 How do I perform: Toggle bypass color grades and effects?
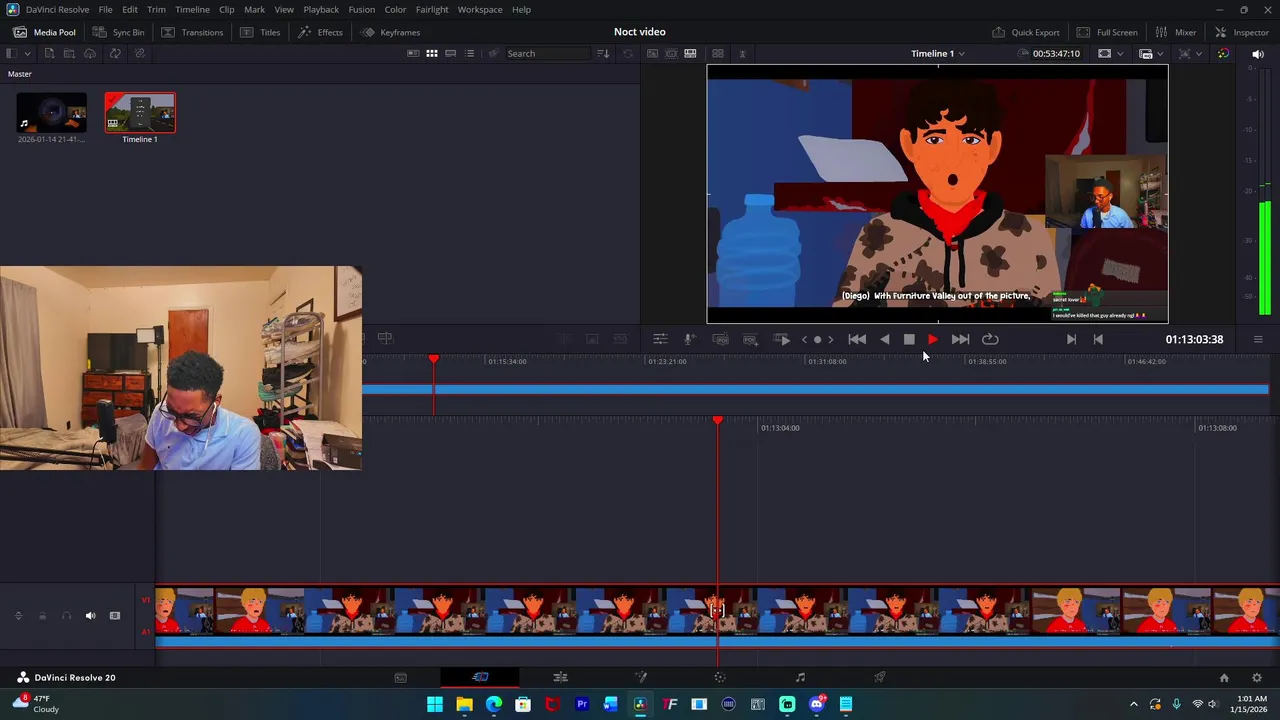1223,53
